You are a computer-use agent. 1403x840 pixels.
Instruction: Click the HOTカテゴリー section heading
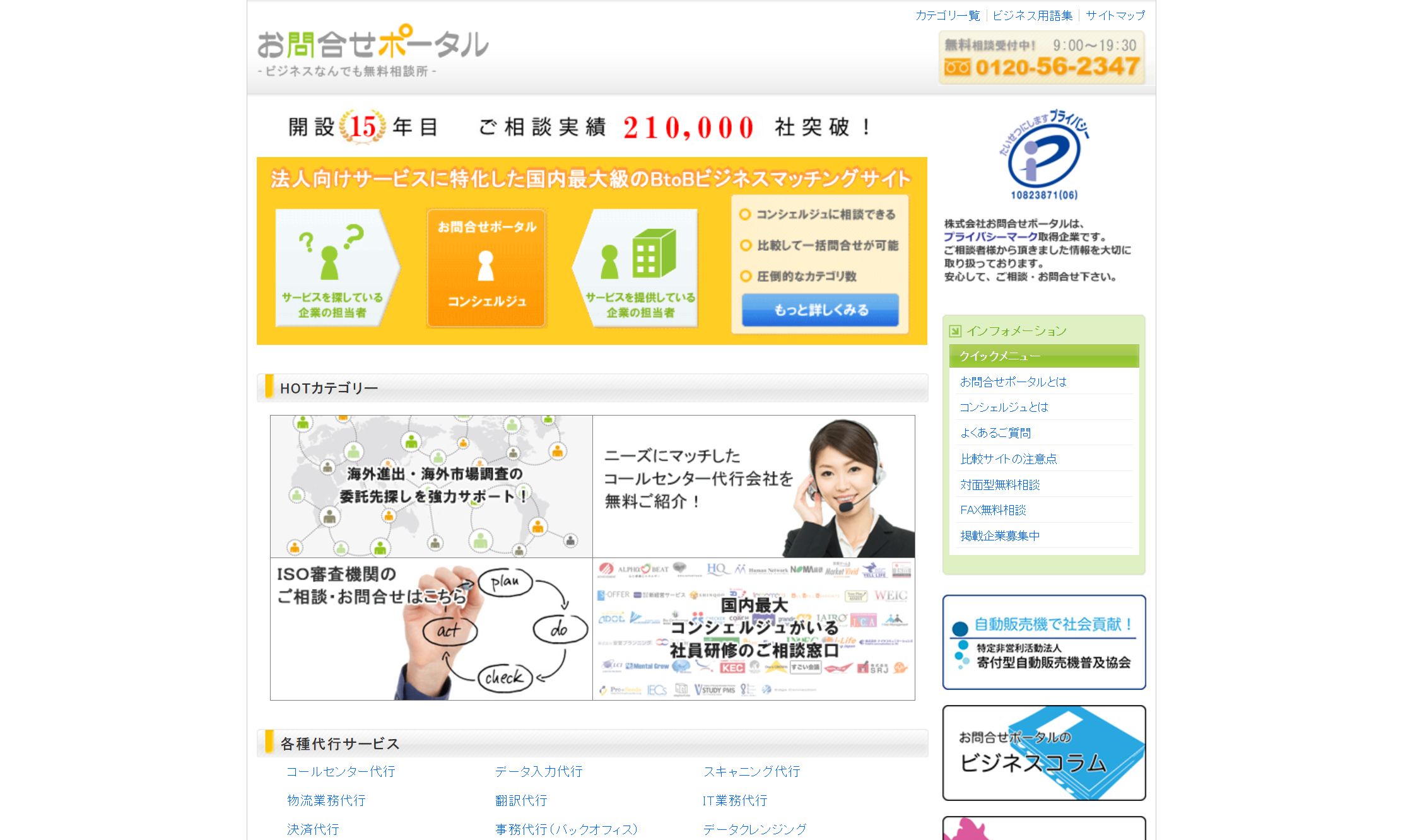(x=329, y=388)
